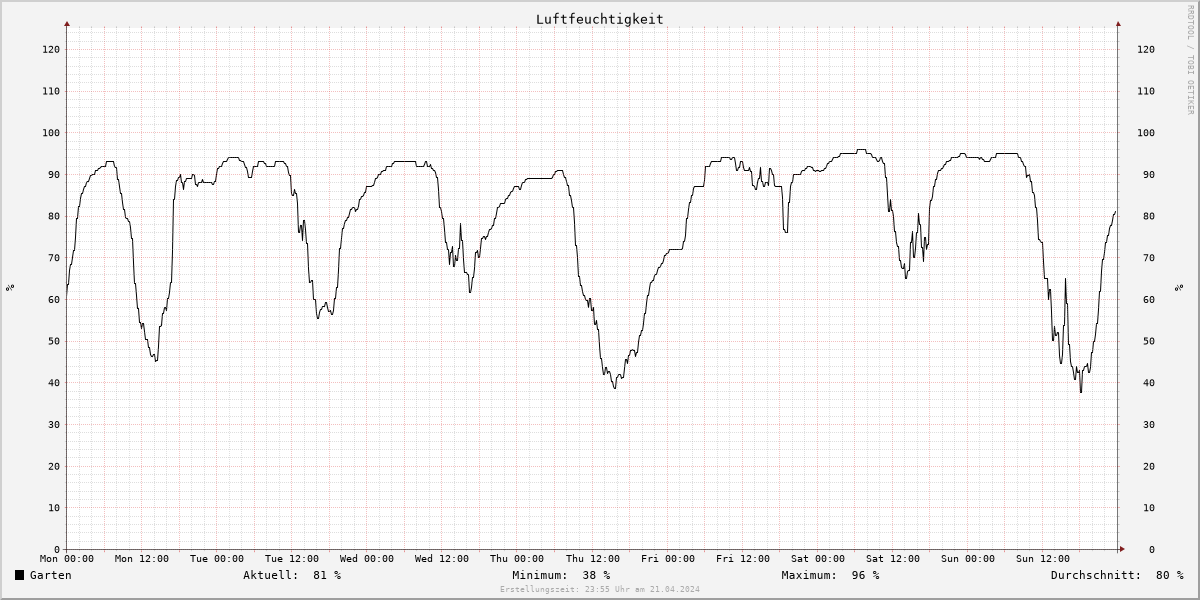Click the Sat 00:00 time axis label
This screenshot has height=600, width=1200.
click(817, 559)
